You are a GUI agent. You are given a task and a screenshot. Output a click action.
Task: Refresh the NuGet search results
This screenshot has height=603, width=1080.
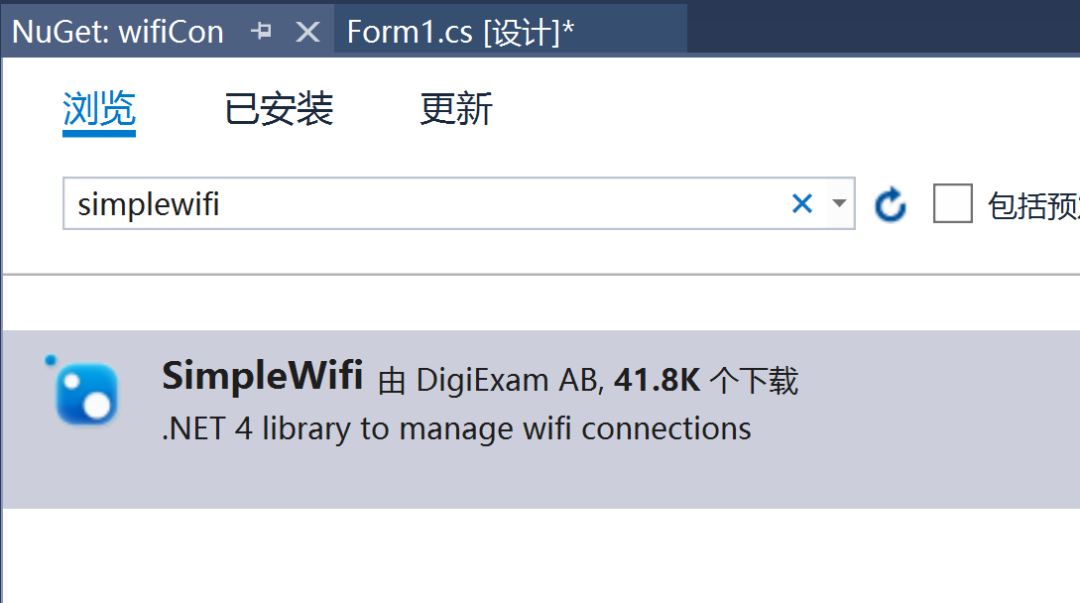pos(890,203)
